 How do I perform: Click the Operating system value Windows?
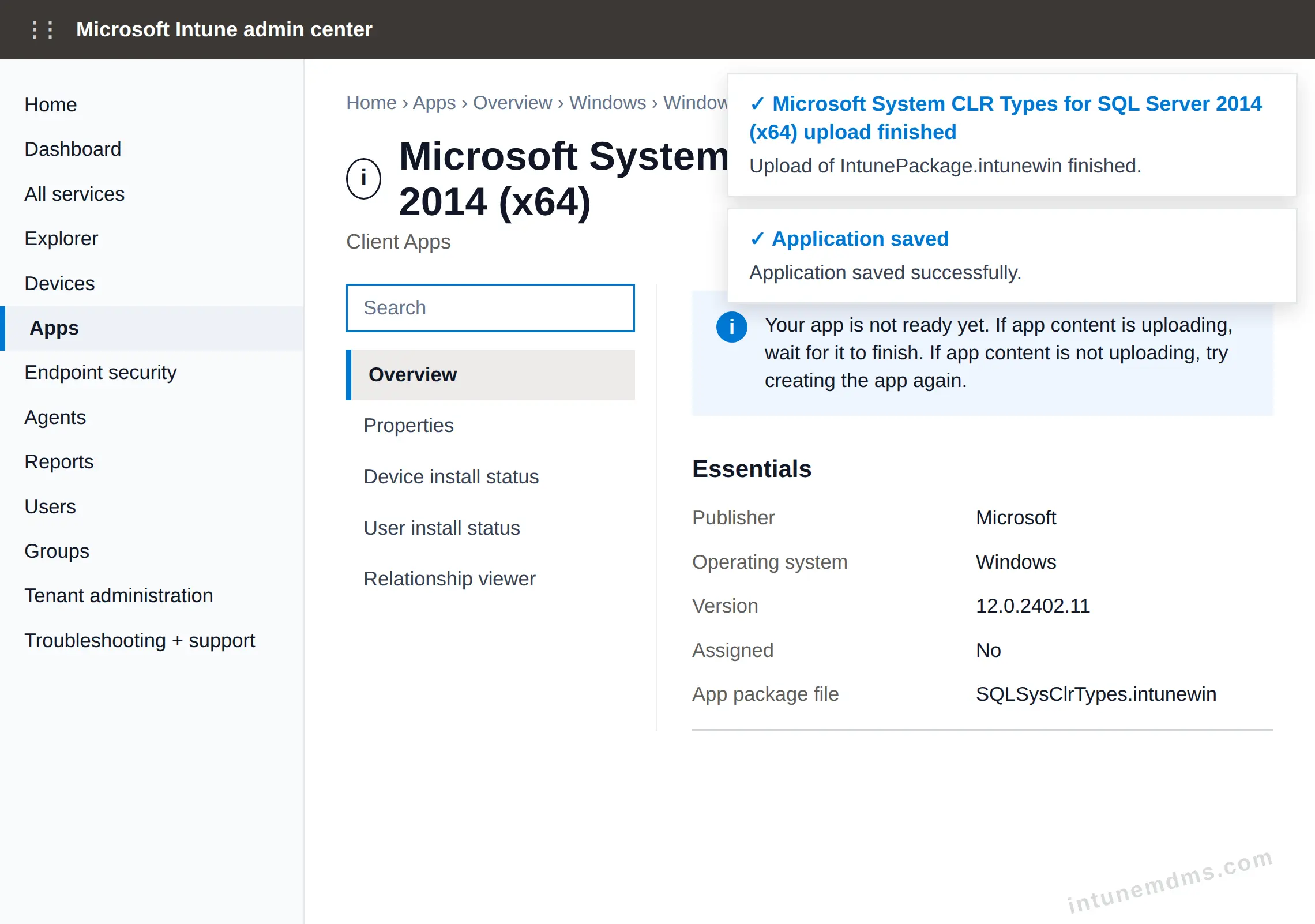click(x=1016, y=562)
